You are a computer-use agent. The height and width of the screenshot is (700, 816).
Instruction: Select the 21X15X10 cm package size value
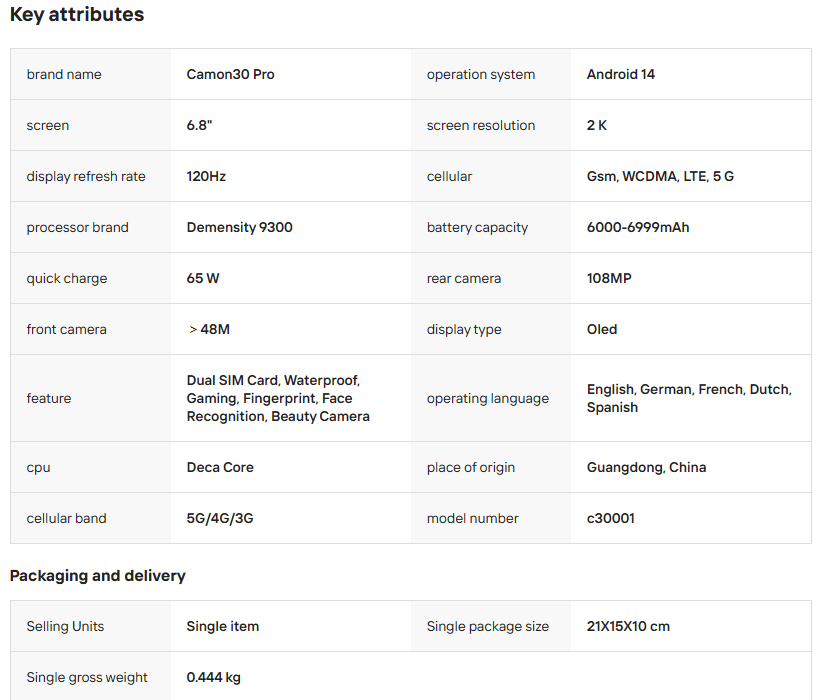(628, 627)
